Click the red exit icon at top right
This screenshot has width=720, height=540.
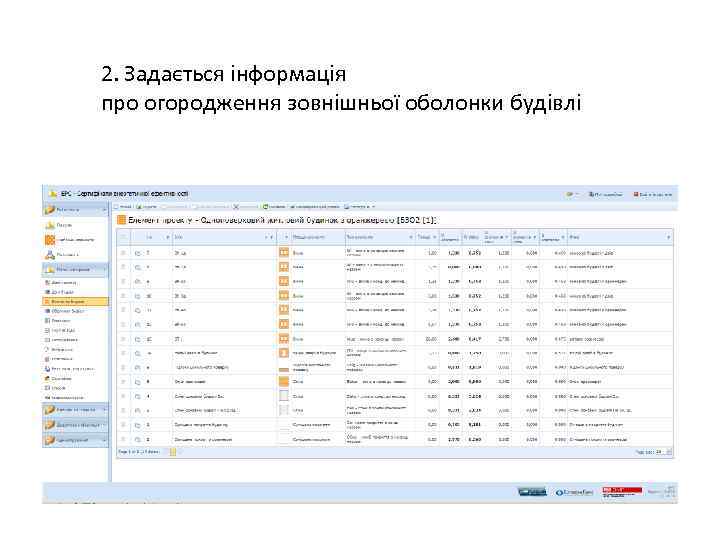coord(636,195)
